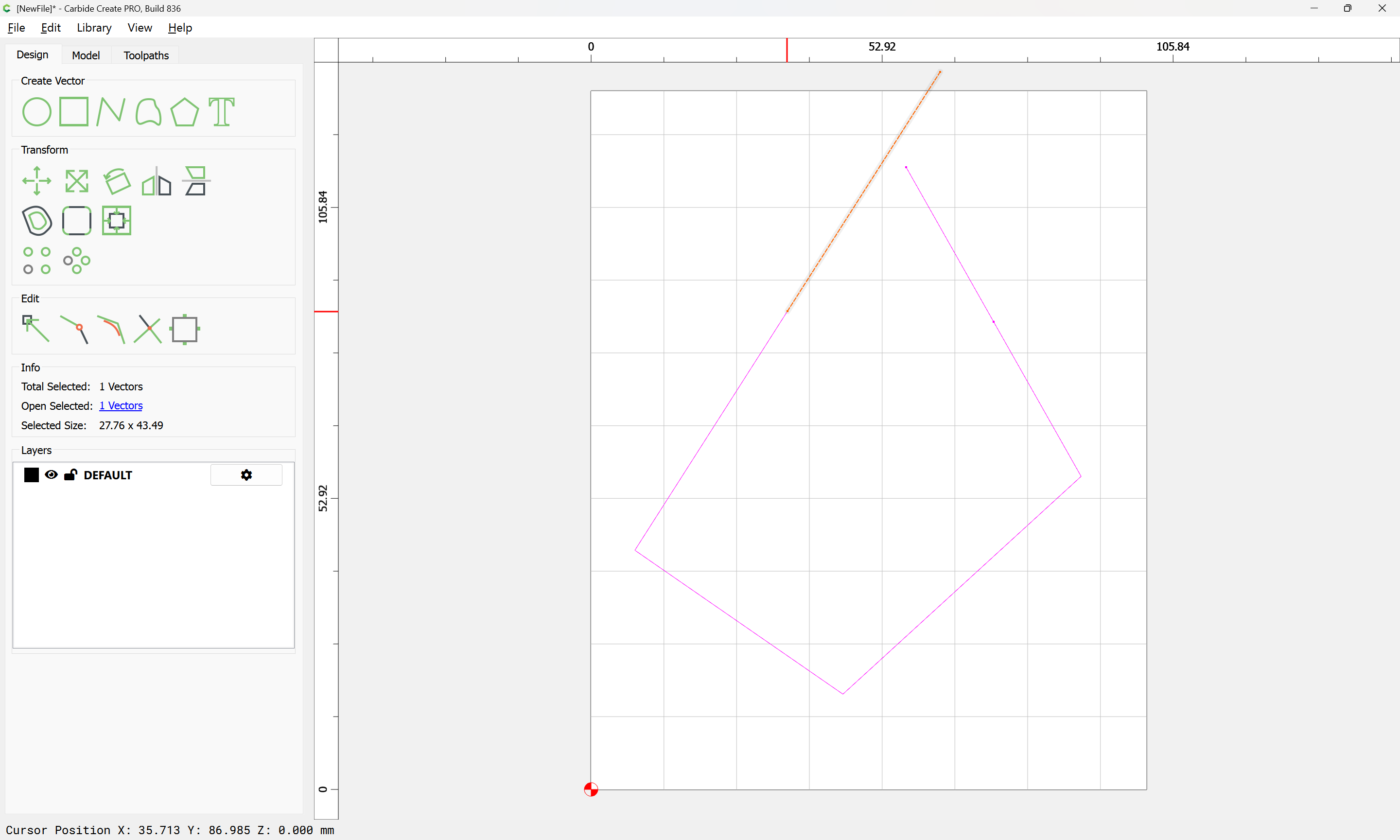Select the Offset Vectors tool
Image resolution: width=1400 pixels, height=840 pixels.
pos(36,221)
